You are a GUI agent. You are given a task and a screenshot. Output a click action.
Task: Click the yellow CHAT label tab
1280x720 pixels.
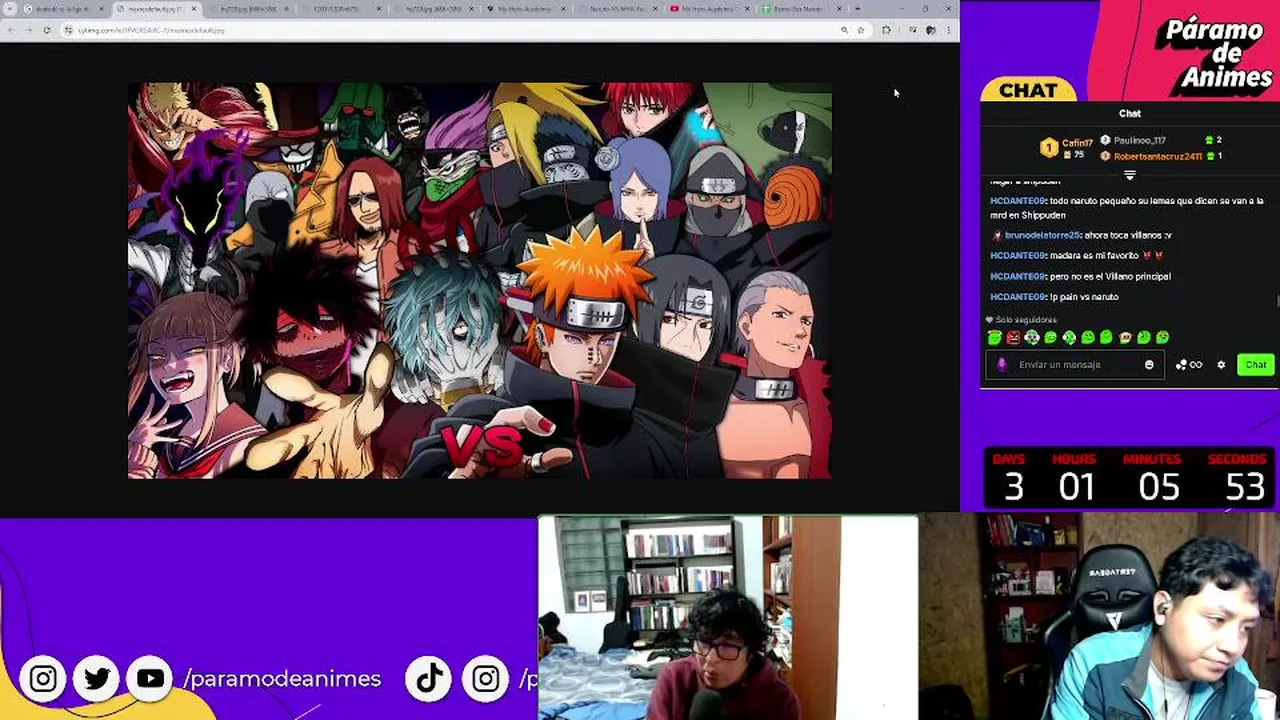click(x=1028, y=91)
